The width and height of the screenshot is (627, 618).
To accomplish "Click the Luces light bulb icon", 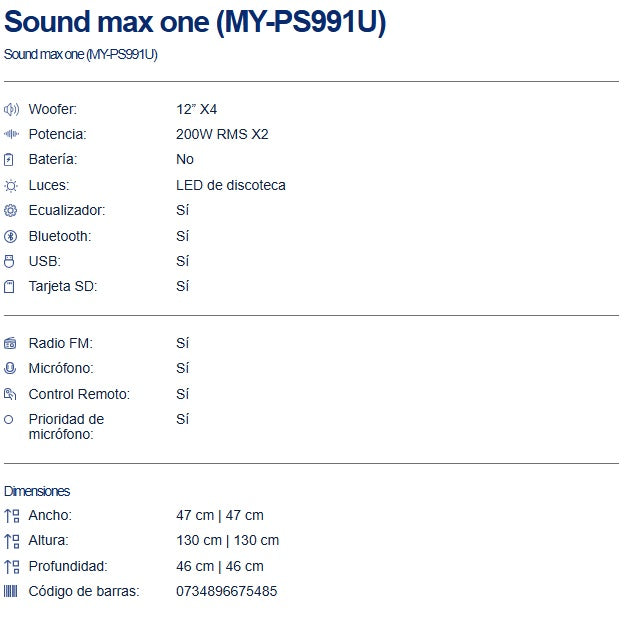I will [11, 186].
